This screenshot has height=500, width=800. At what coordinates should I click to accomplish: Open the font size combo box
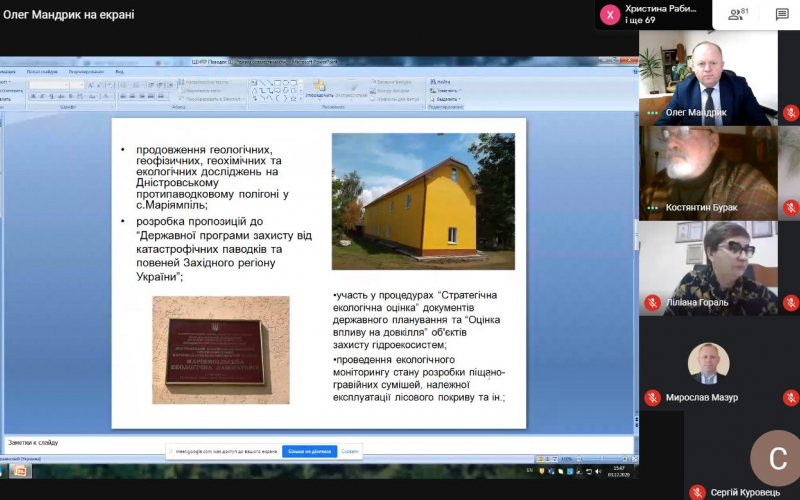[x=78, y=85]
